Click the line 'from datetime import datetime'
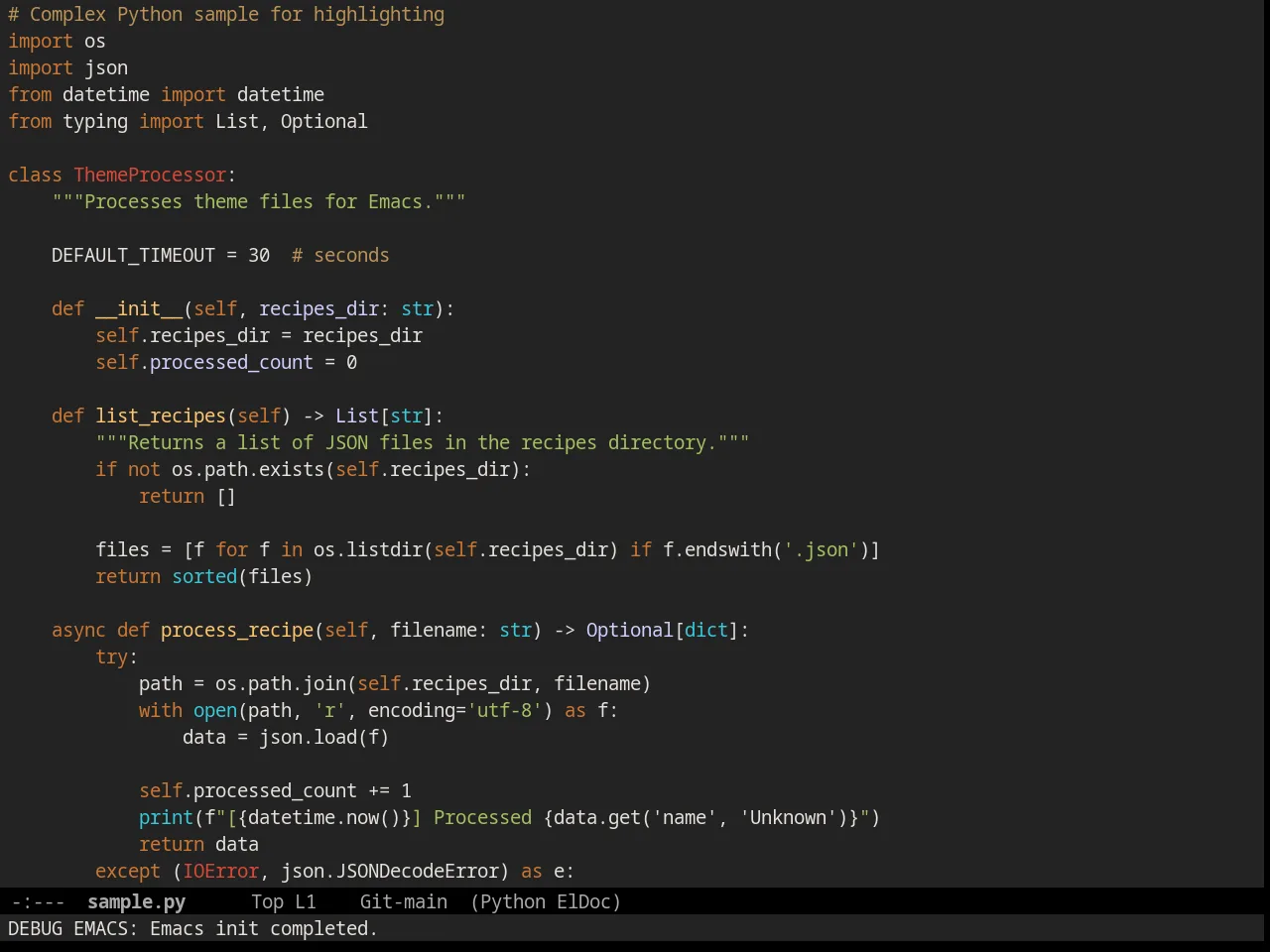Viewport: 1270px width, 952px height. click(x=166, y=94)
